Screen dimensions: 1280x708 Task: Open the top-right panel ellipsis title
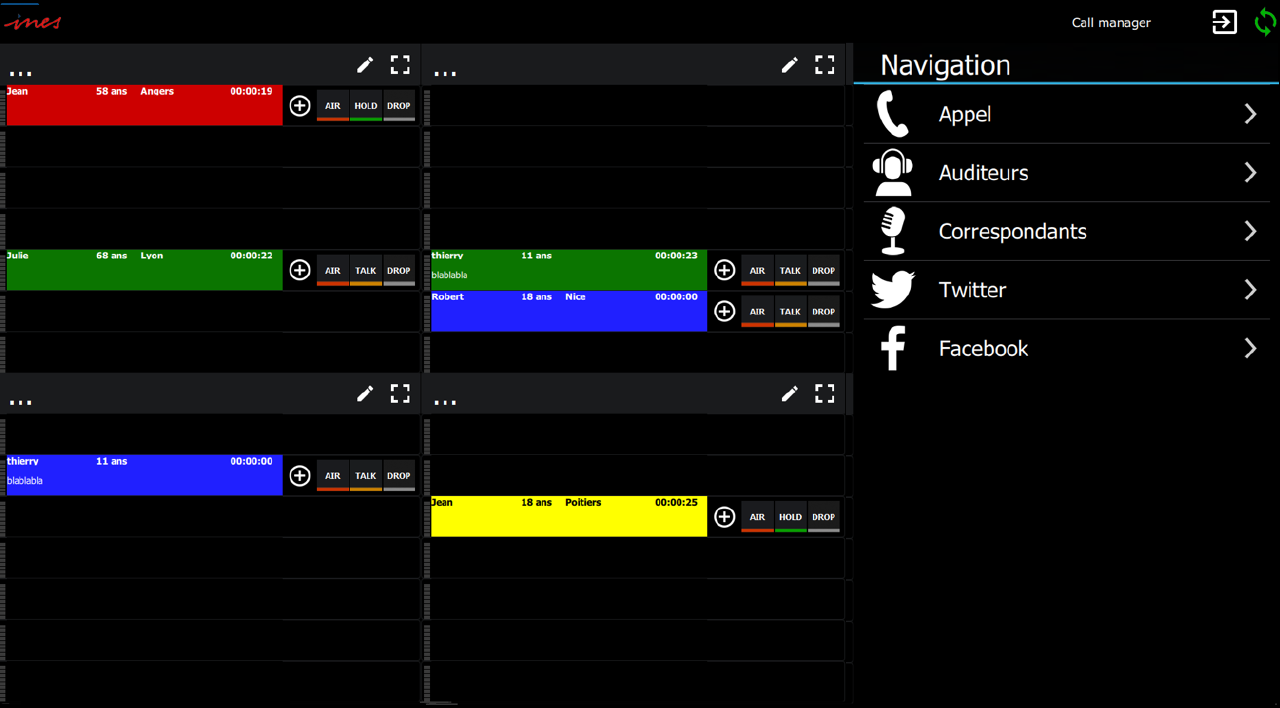[445, 73]
